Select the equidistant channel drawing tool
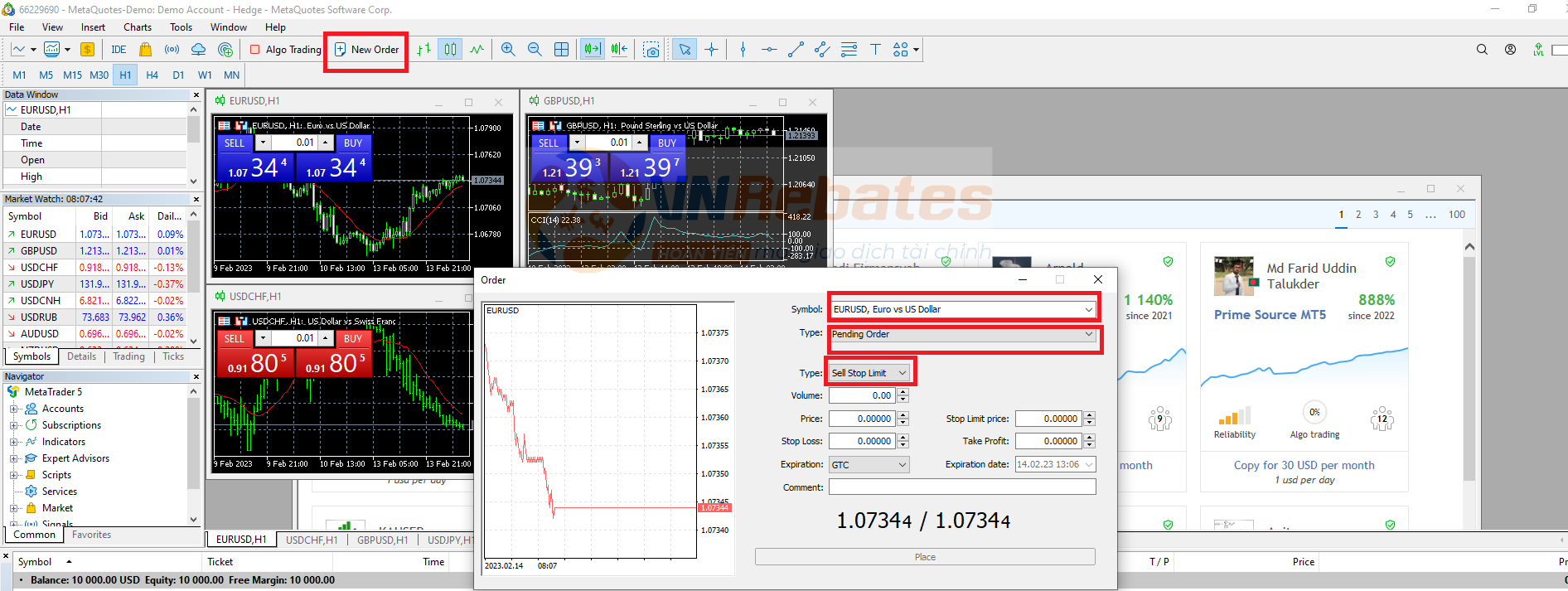The height and width of the screenshot is (591, 1568). point(822,50)
